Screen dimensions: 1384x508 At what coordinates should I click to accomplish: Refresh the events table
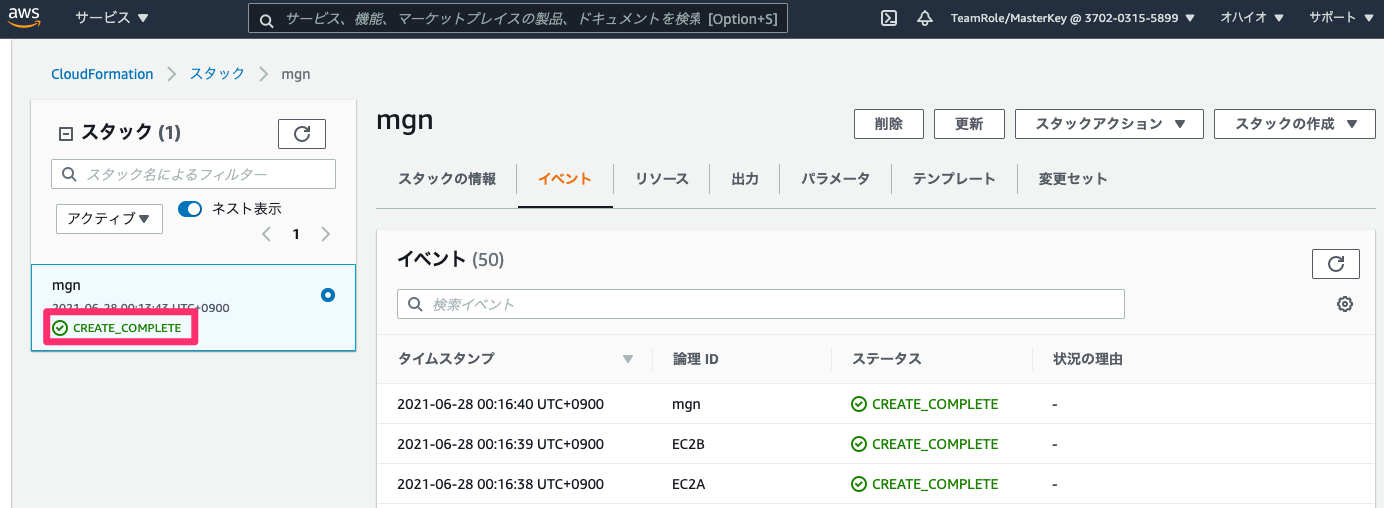pos(1335,264)
